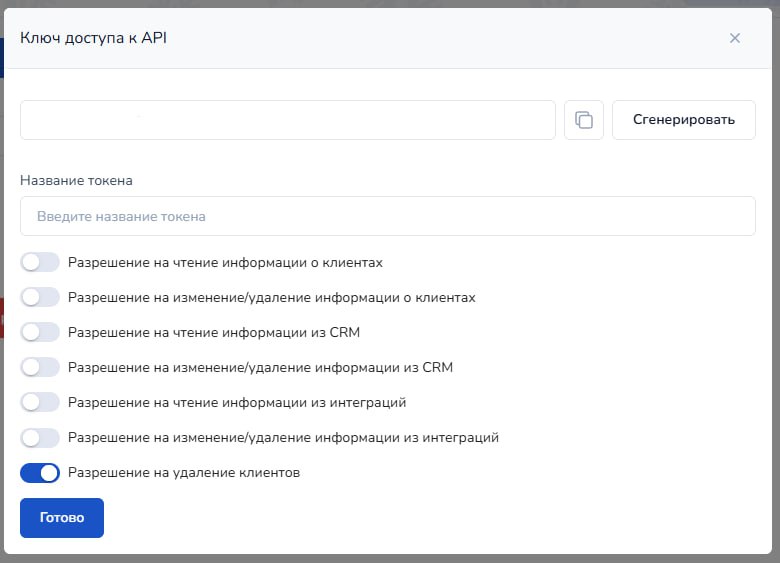
Task: Enable the client information read permission toggle
Action: click(x=40, y=262)
